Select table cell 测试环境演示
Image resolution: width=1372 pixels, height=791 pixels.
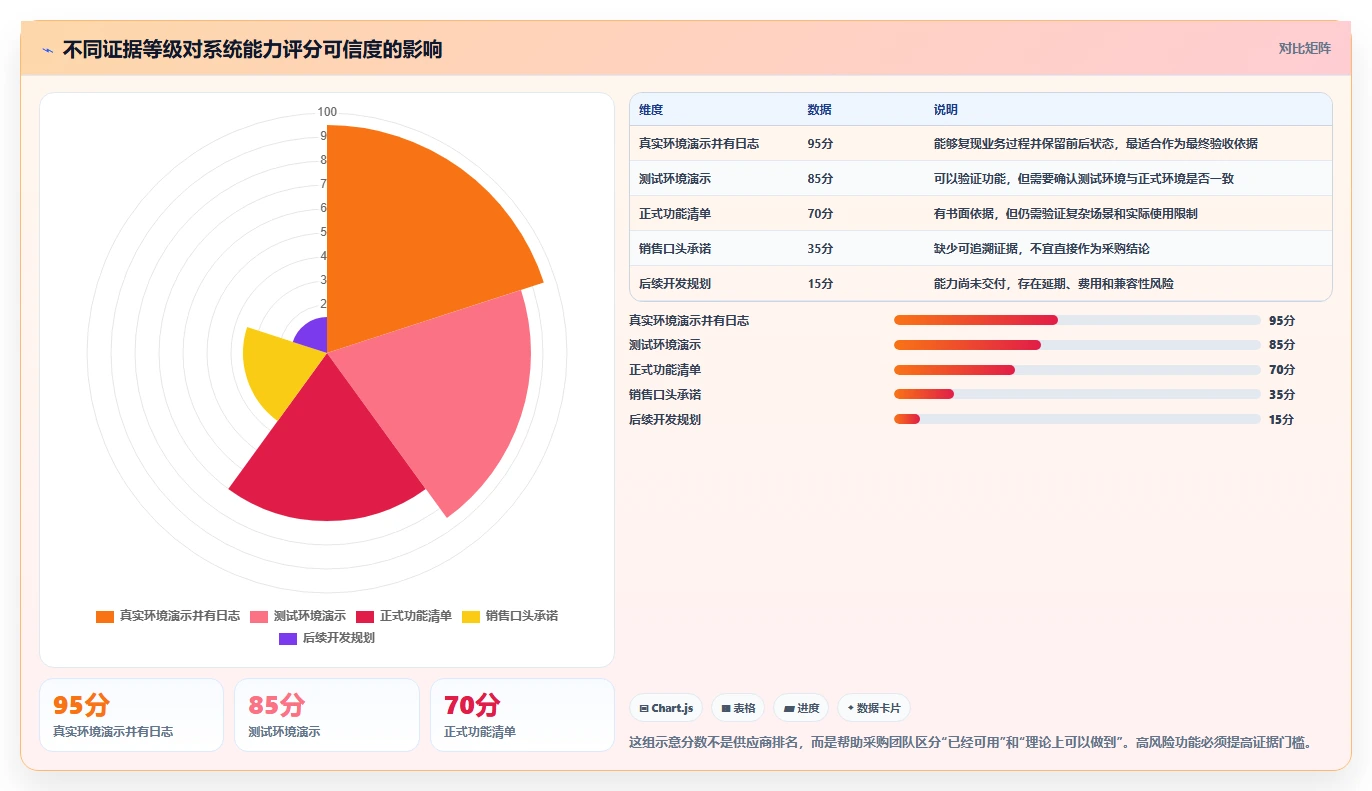pyautogui.click(x=675, y=178)
